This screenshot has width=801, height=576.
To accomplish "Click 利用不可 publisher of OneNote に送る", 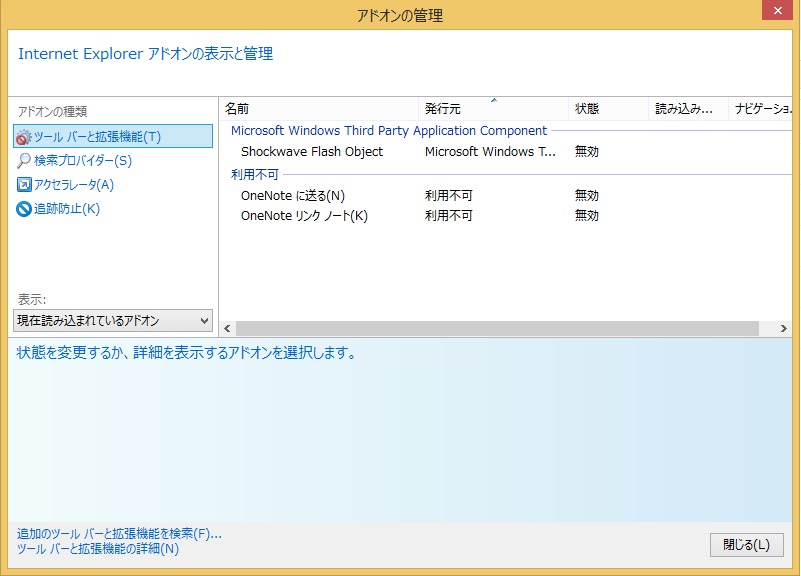I will pyautogui.click(x=449, y=196).
